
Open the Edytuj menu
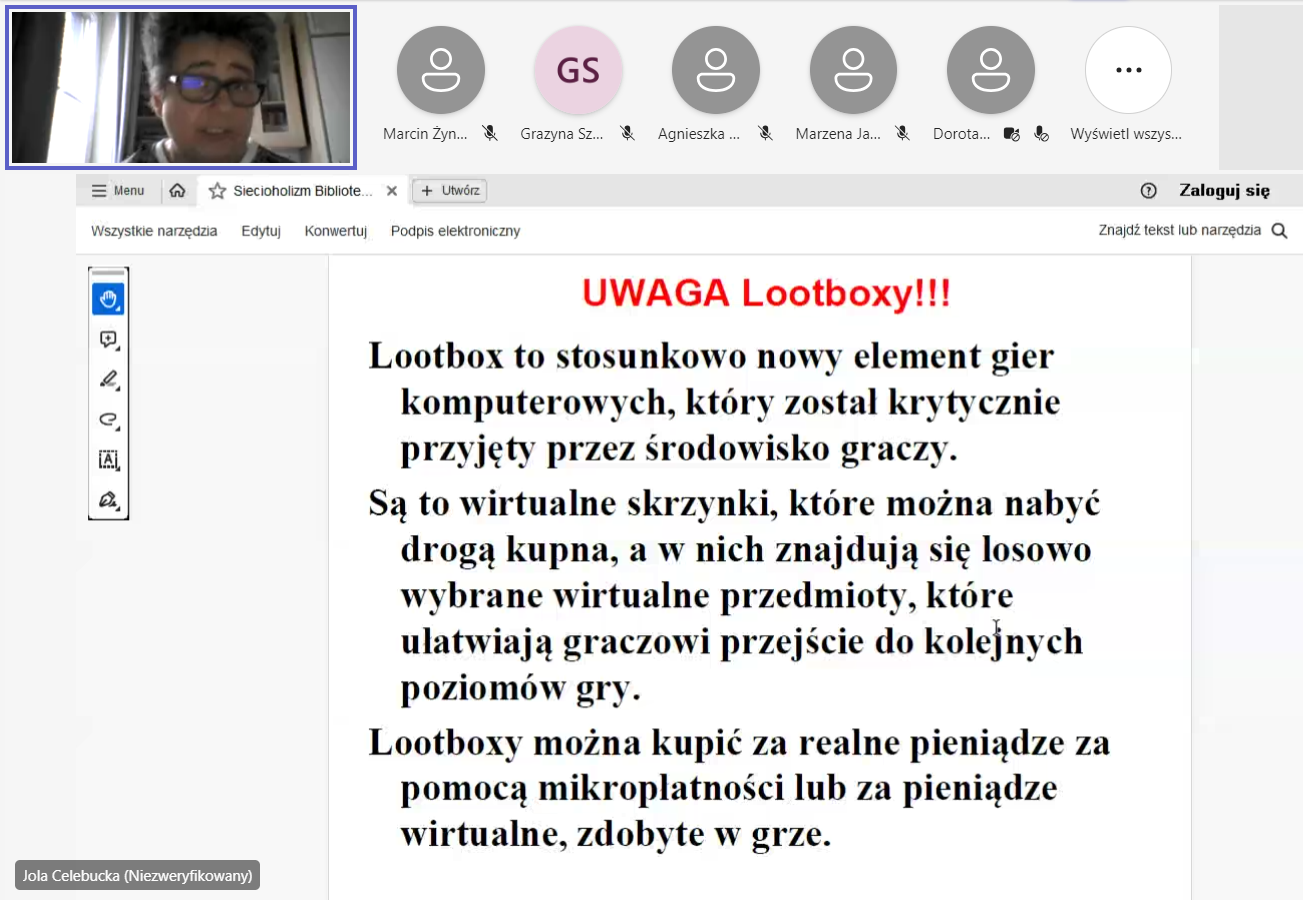pyautogui.click(x=261, y=231)
